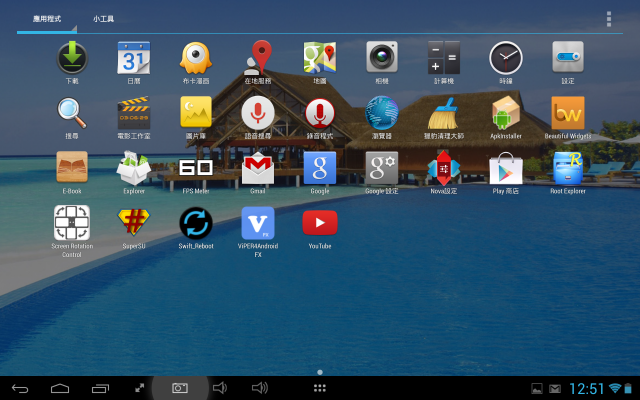Raise volume with the volume up button

pos(260,388)
